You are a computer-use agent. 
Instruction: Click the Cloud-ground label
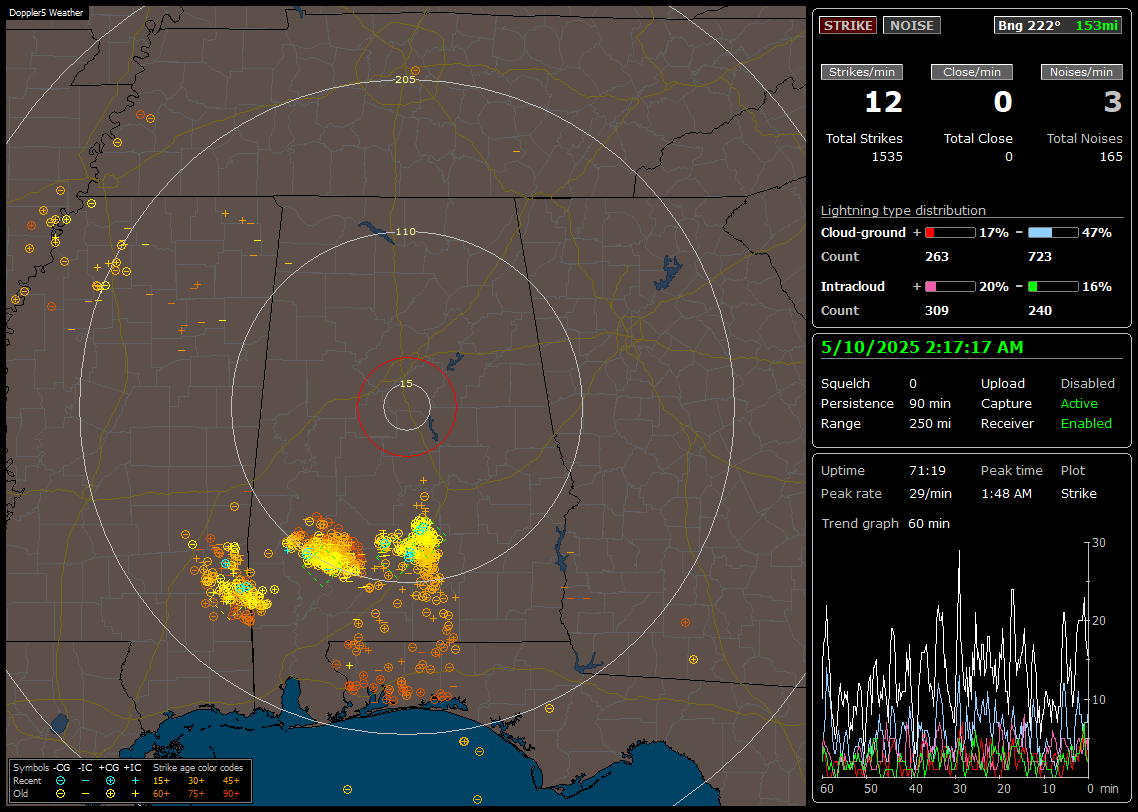tap(863, 233)
